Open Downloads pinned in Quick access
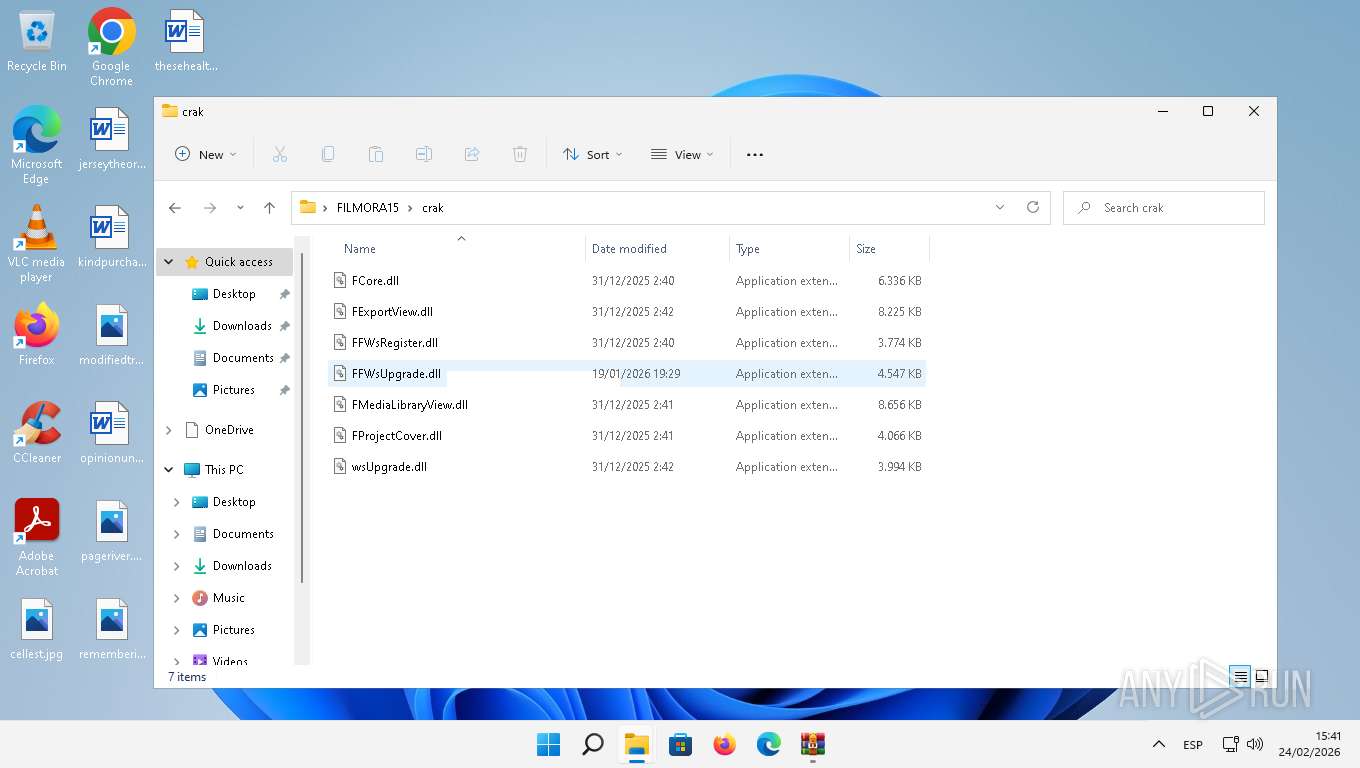The image size is (1360, 768). [x=242, y=326]
